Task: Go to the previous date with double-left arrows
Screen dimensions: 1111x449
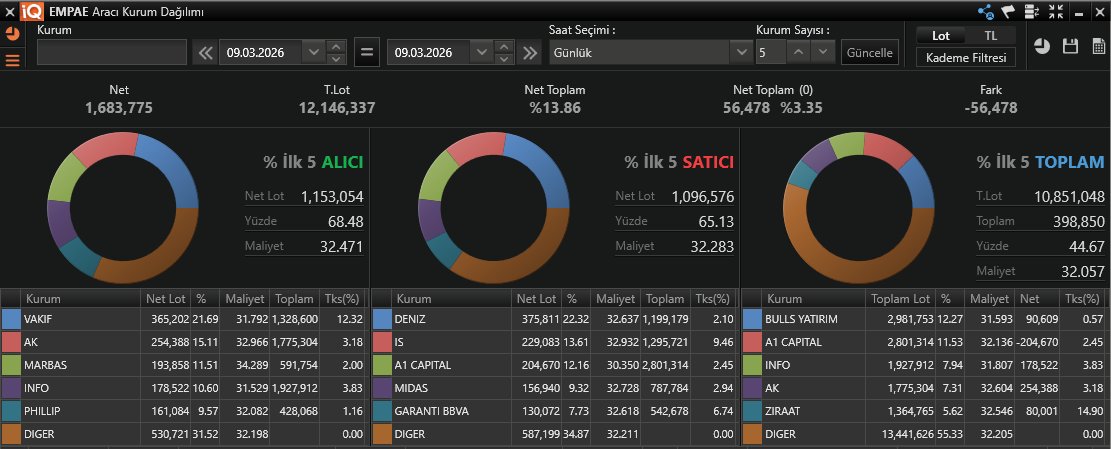Action: pos(205,53)
